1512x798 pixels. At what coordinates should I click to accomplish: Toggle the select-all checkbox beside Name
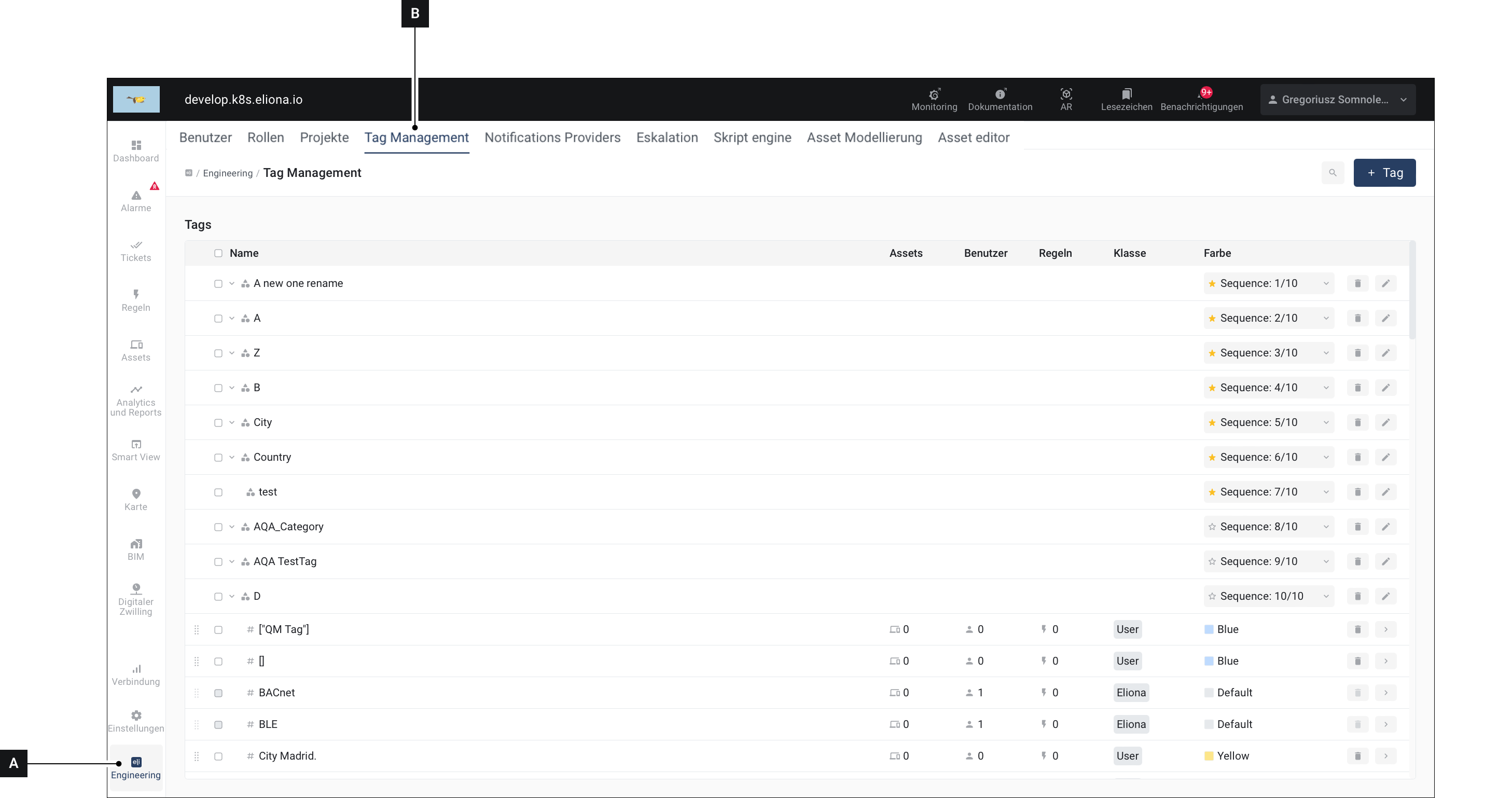click(x=218, y=253)
